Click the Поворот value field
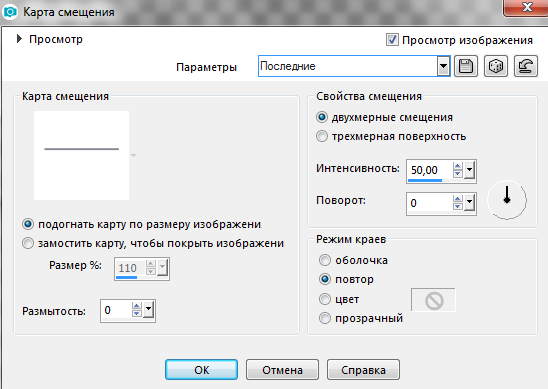Viewport: 548px width, 389px height. click(430, 203)
